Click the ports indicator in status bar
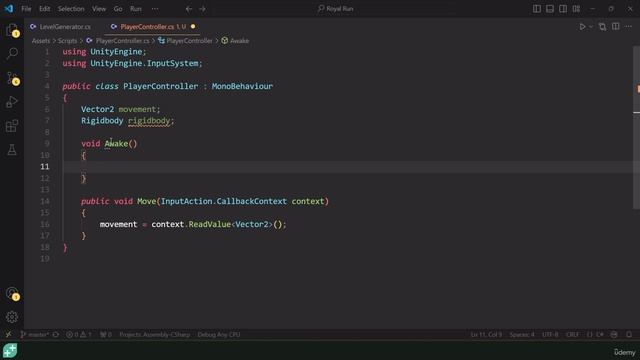This screenshot has height=360, width=640. pyautogui.click(x=106, y=334)
